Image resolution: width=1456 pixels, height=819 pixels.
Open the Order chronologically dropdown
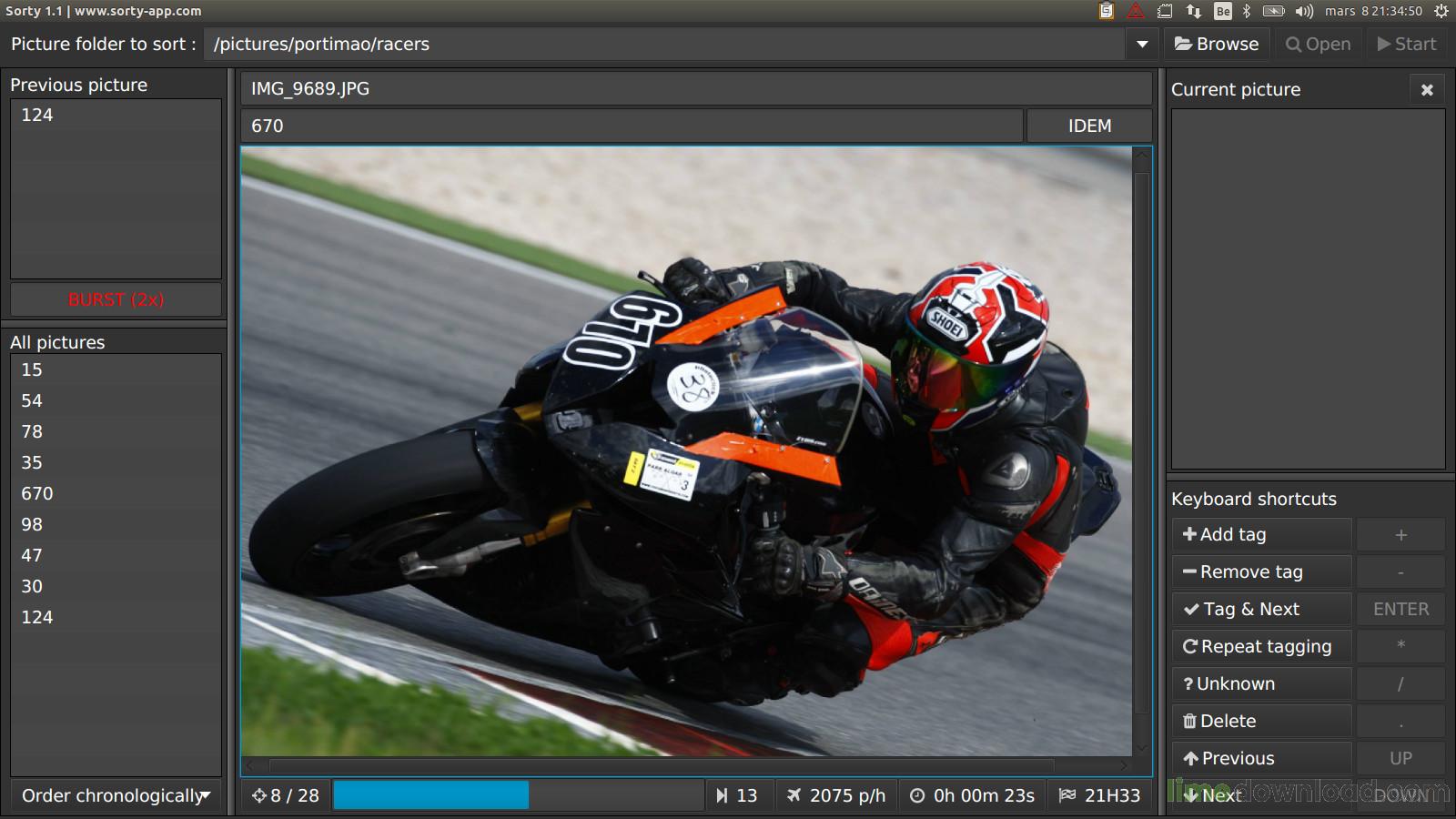tap(116, 795)
